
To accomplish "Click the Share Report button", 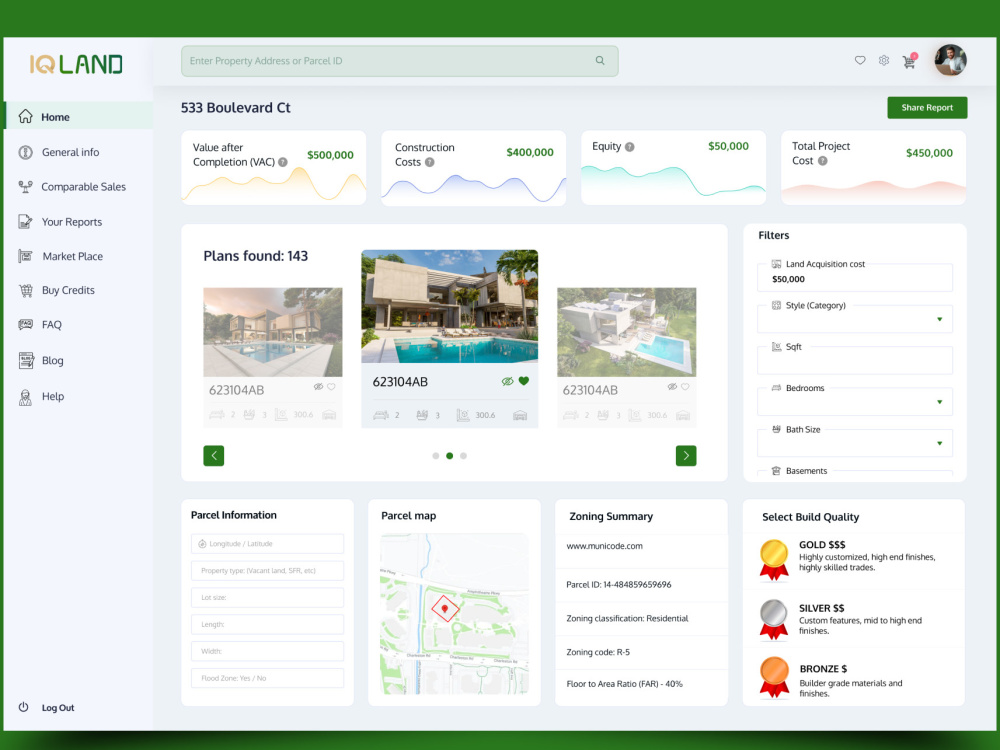I will pos(927,108).
